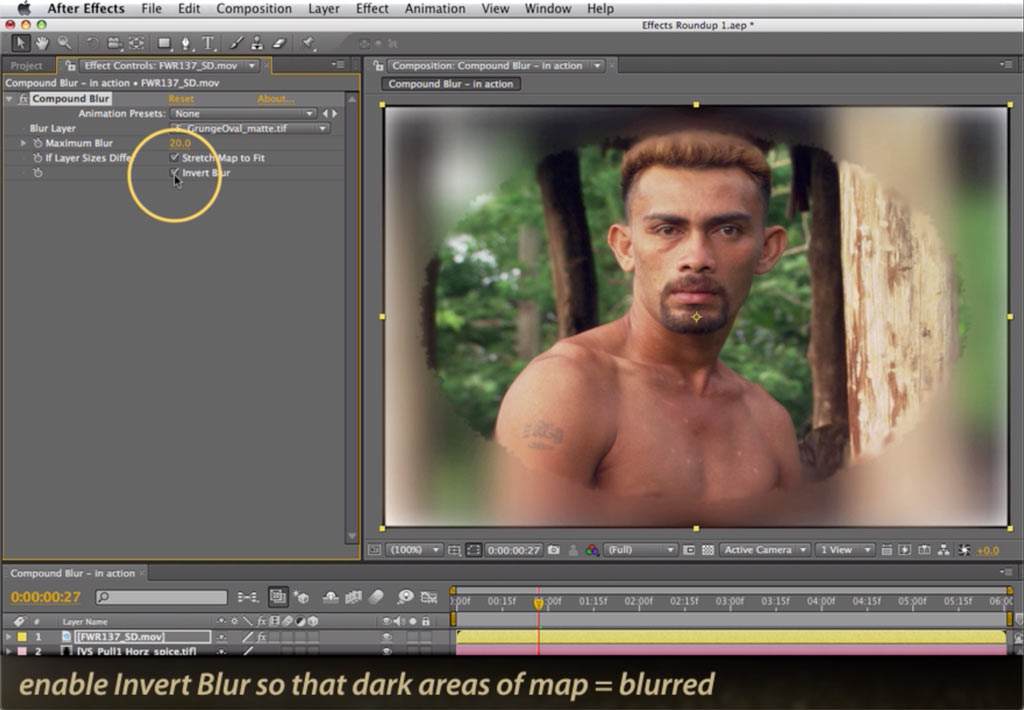Switch to the Project tab
This screenshot has height=710, width=1024.
26,65
